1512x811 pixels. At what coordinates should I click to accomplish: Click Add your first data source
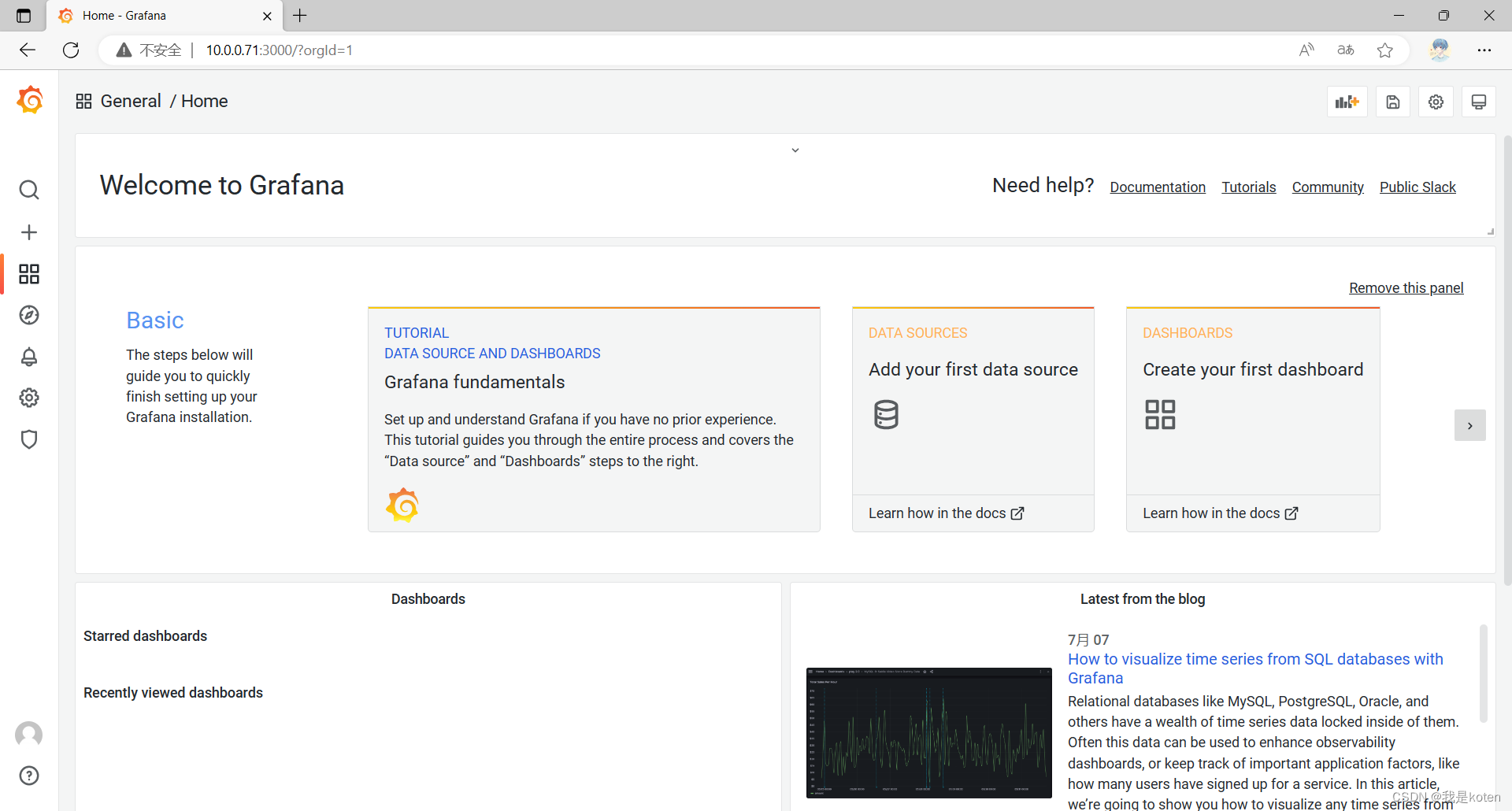973,369
